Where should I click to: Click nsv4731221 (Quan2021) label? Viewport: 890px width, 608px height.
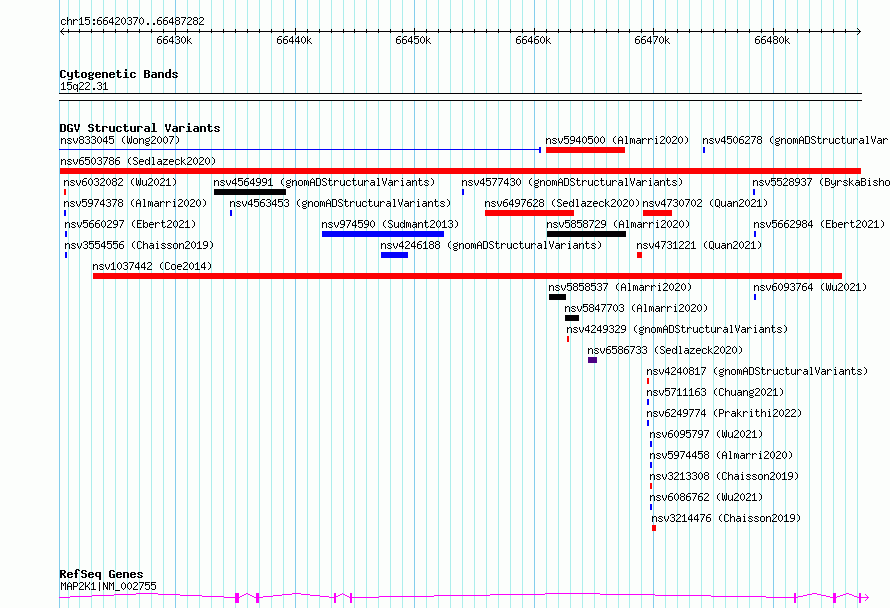699,245
